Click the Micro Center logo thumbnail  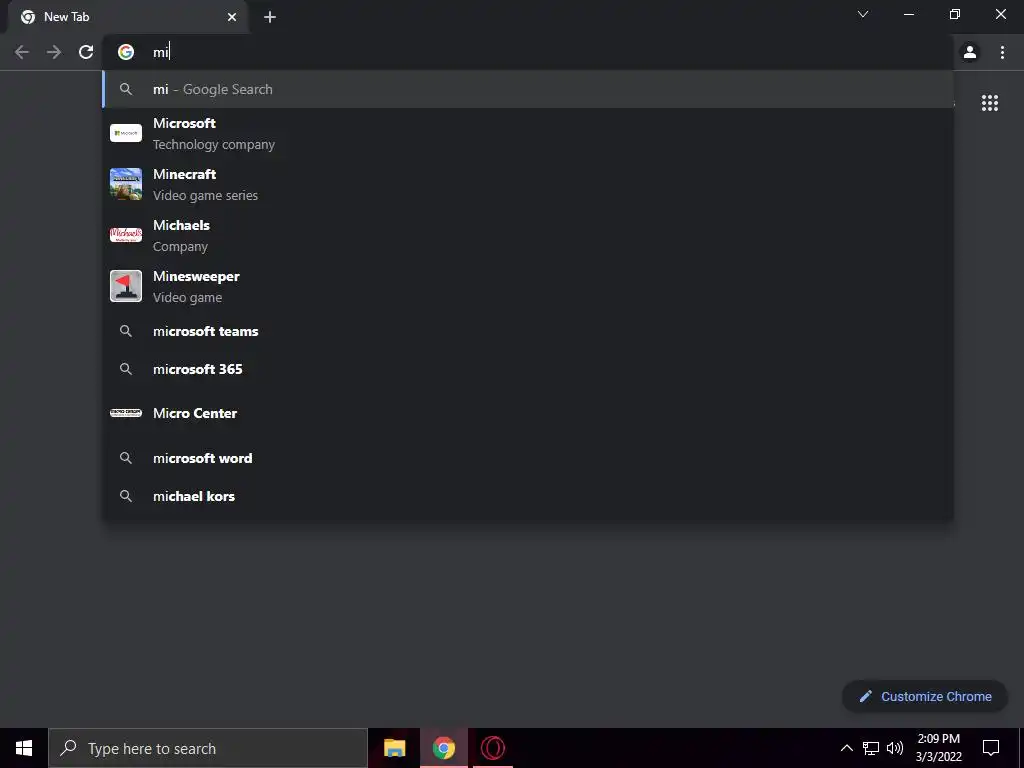pyautogui.click(x=126, y=413)
